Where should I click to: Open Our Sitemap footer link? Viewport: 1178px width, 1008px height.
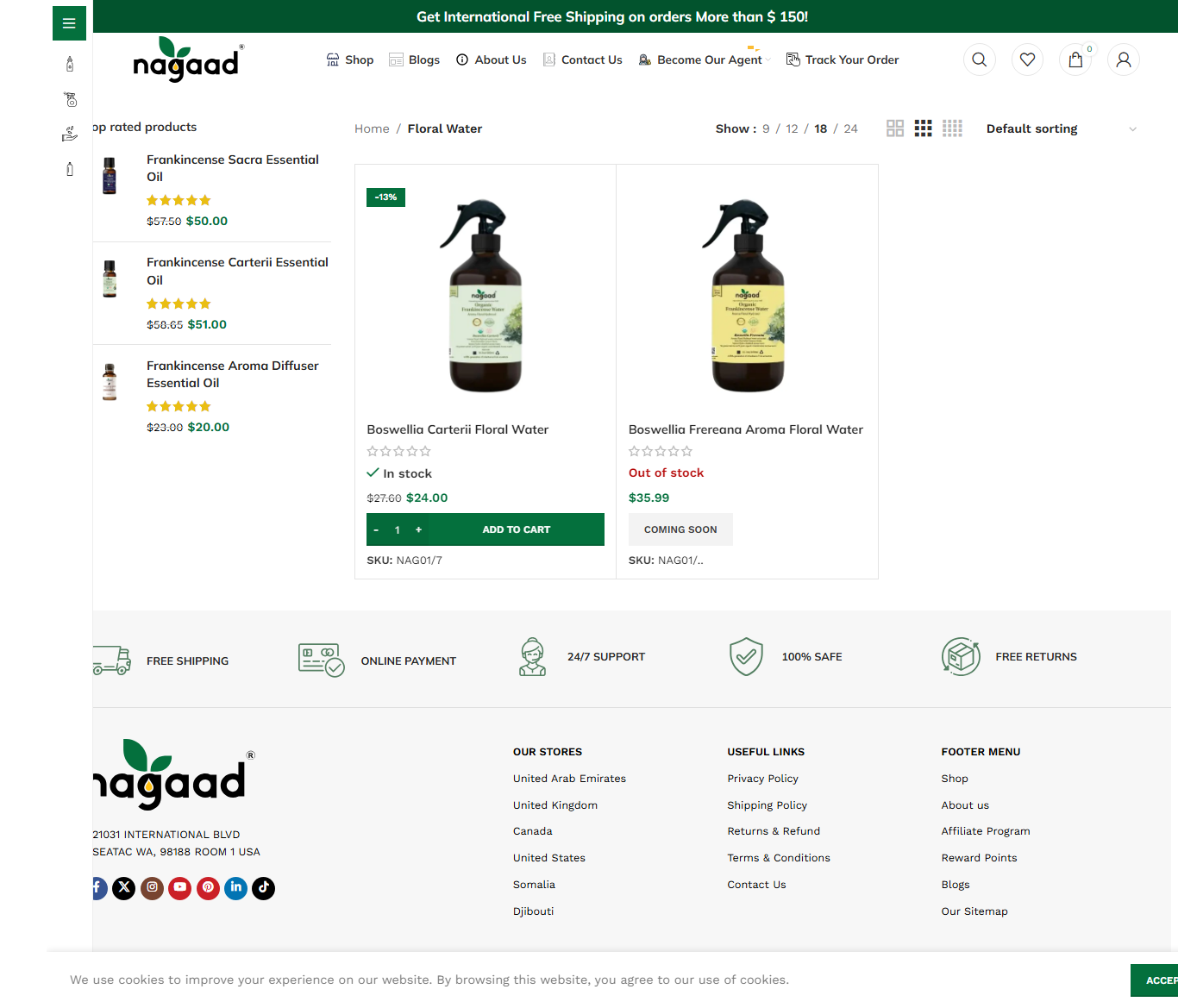click(x=974, y=911)
